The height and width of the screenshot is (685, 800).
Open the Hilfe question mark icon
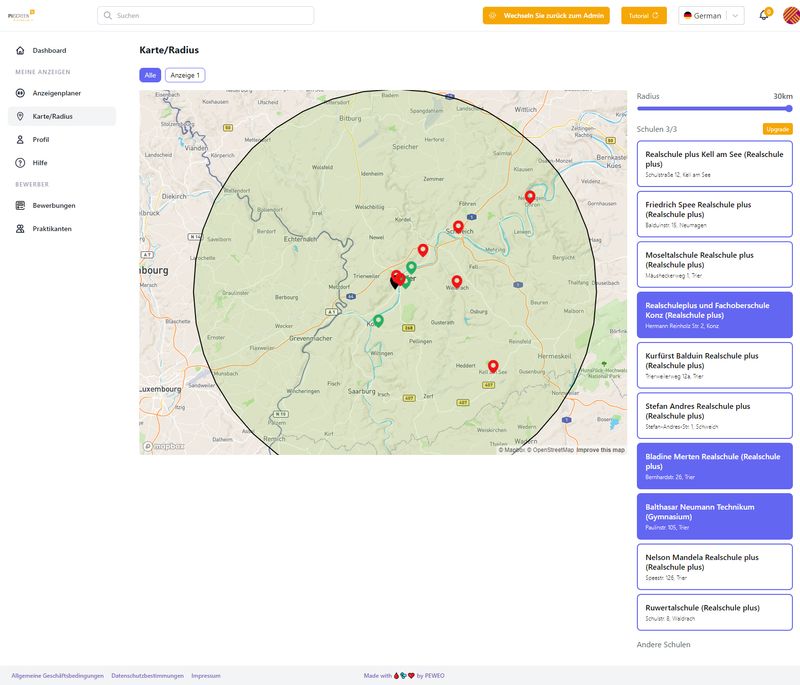coord(20,163)
